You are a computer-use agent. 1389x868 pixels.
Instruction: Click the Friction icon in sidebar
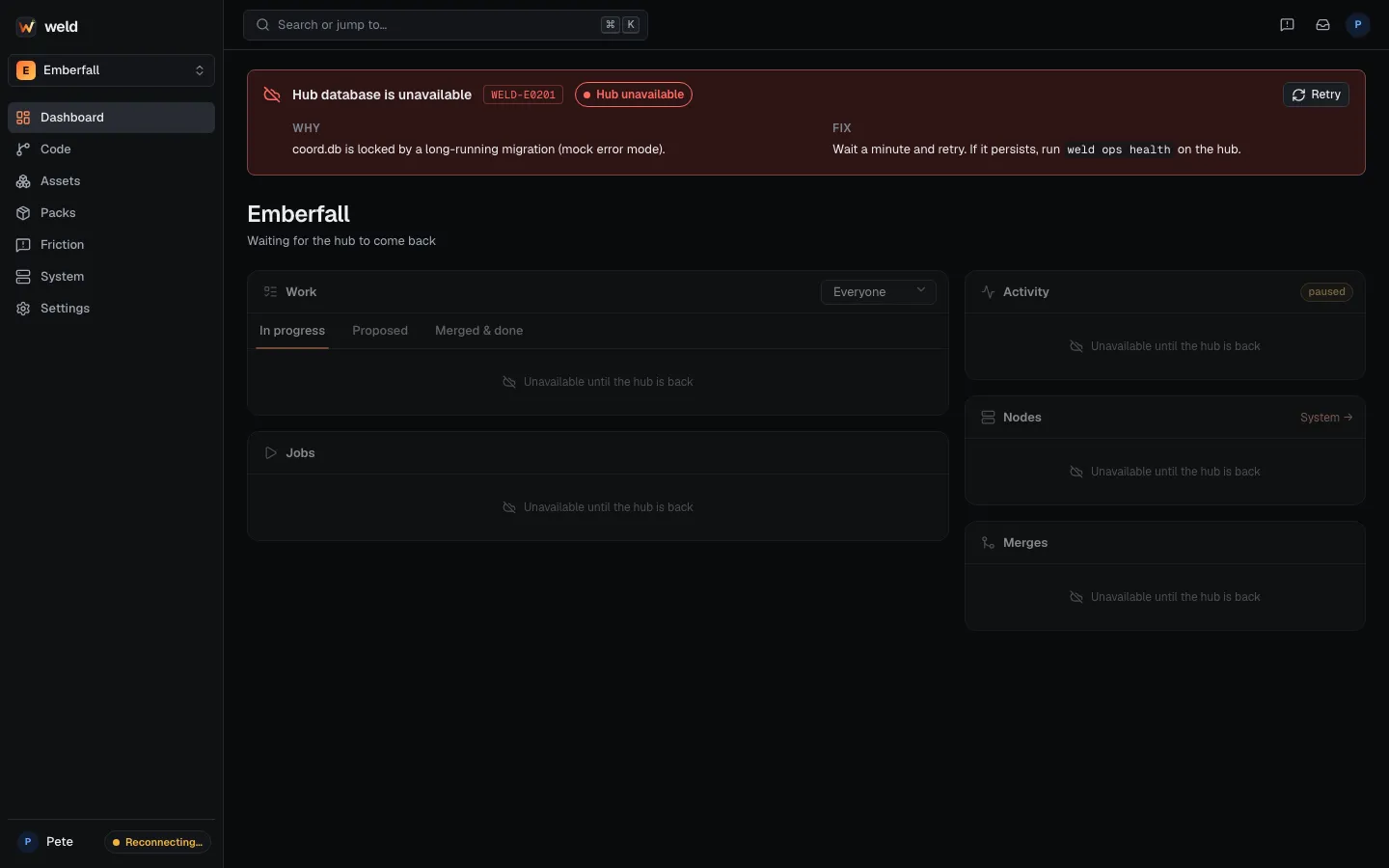pyautogui.click(x=23, y=245)
